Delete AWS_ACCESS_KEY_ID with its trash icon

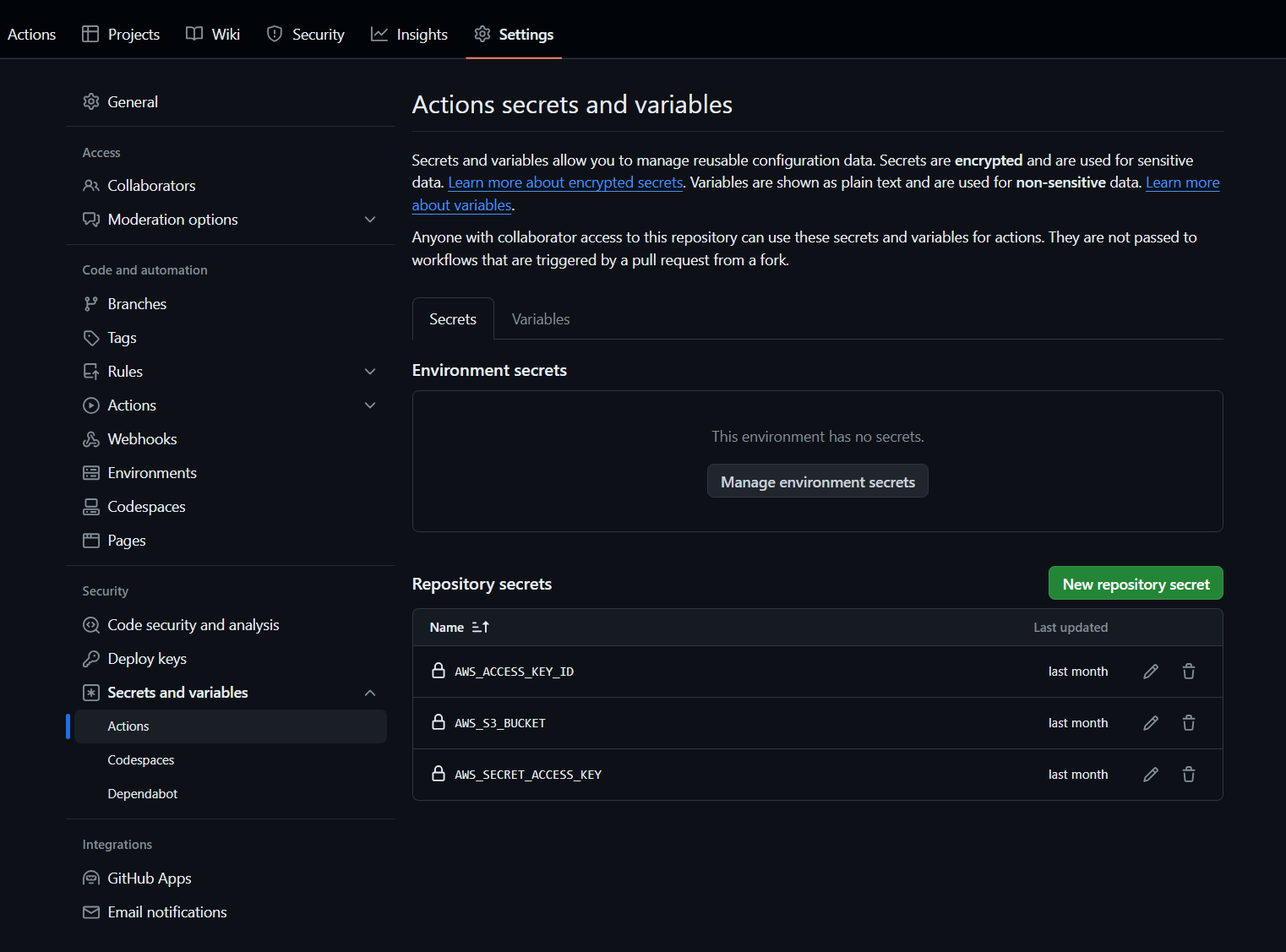tap(1189, 672)
